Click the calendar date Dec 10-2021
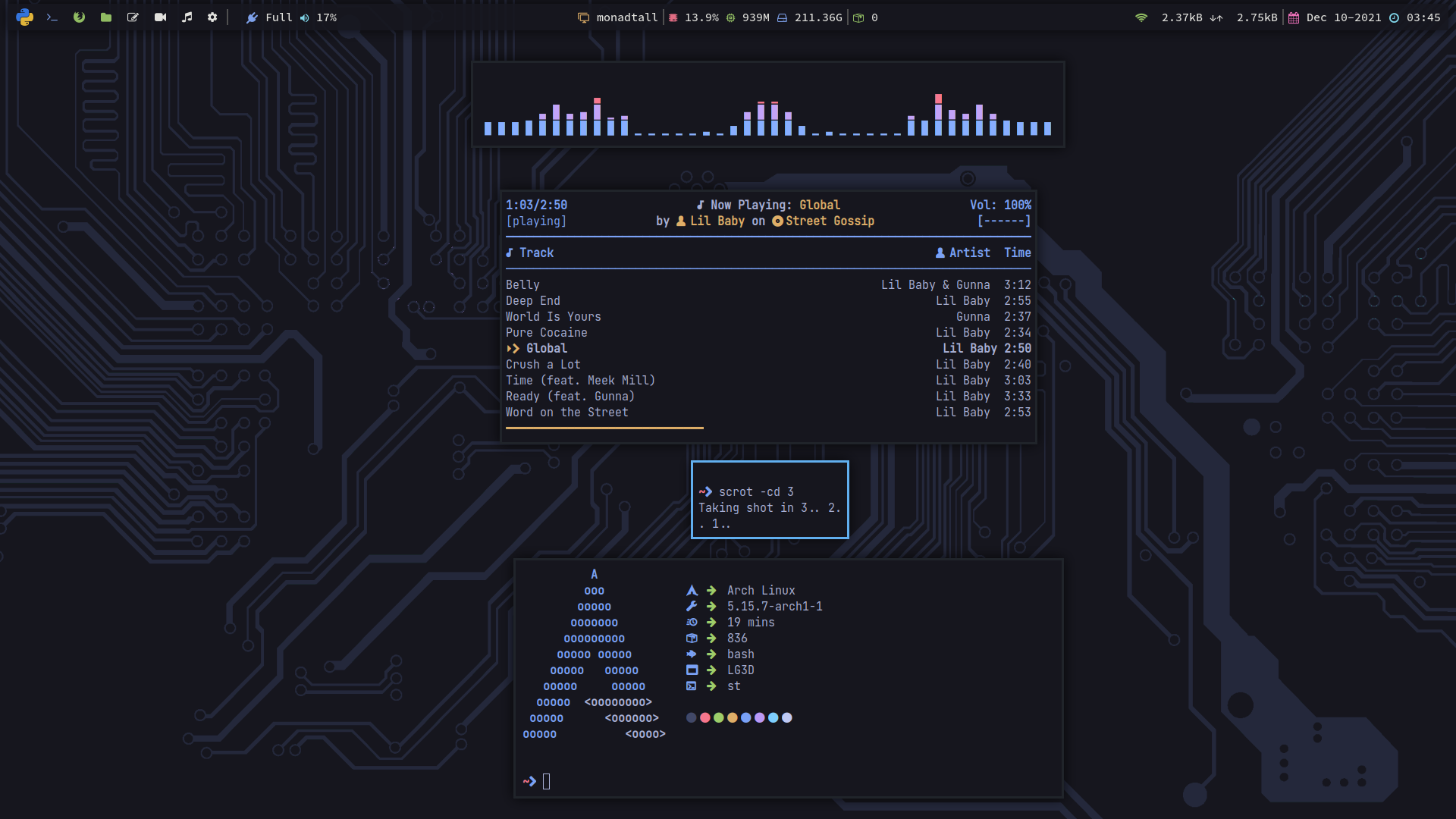The width and height of the screenshot is (1456, 819). coord(1343,17)
